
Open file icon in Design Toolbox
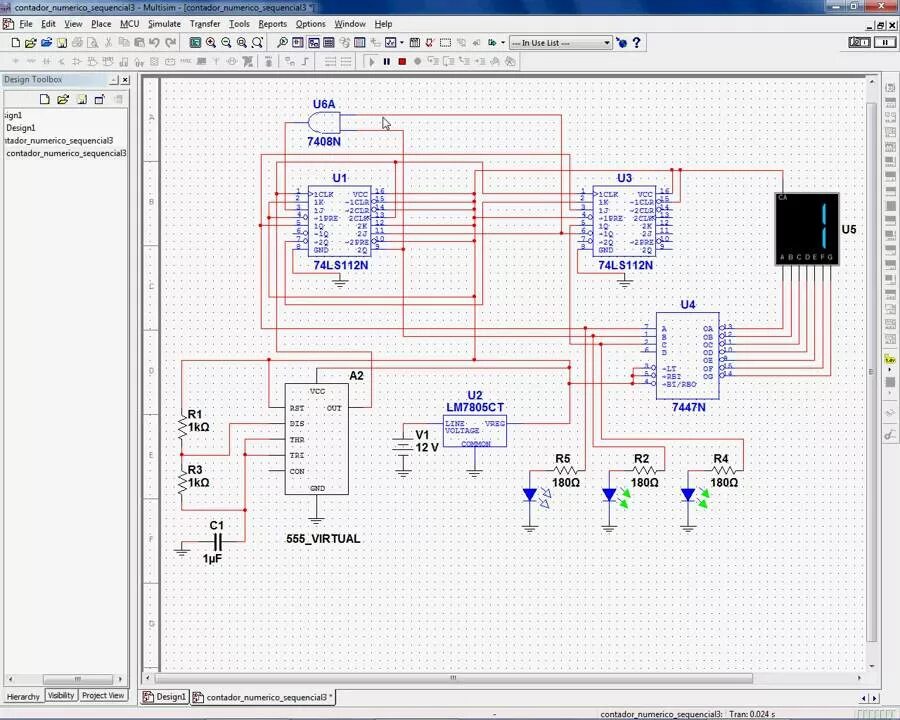[63, 99]
